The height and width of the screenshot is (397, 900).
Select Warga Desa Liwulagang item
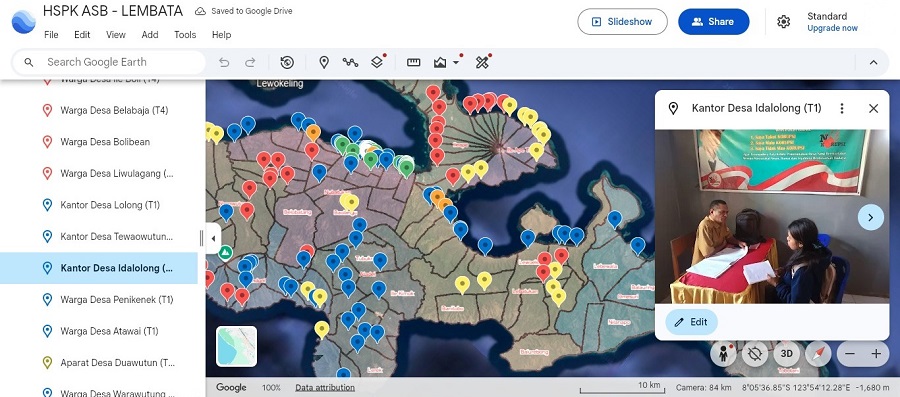click(99, 173)
